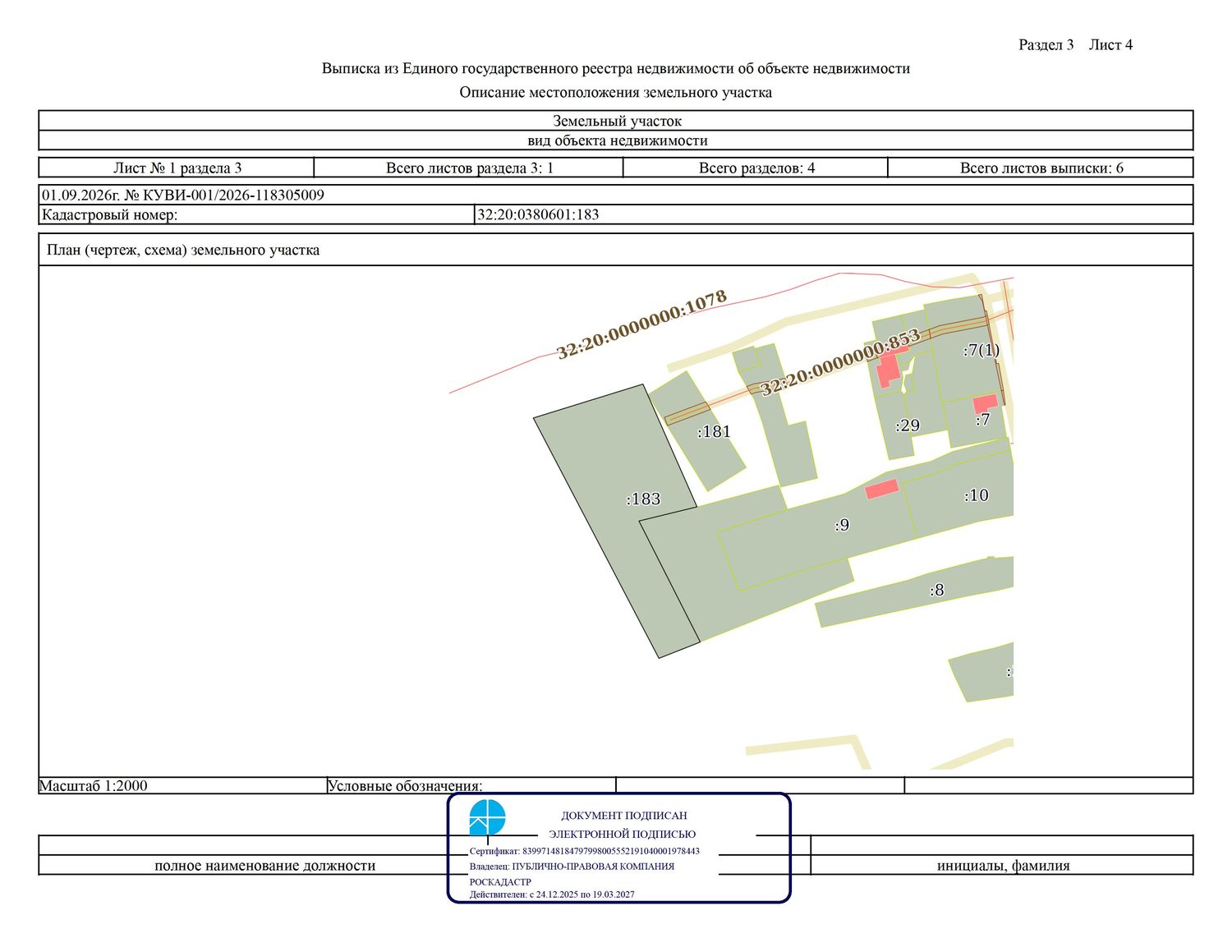Click the Земельный участок header cell
Viewport: 1232px width, 952px height.
(x=616, y=121)
